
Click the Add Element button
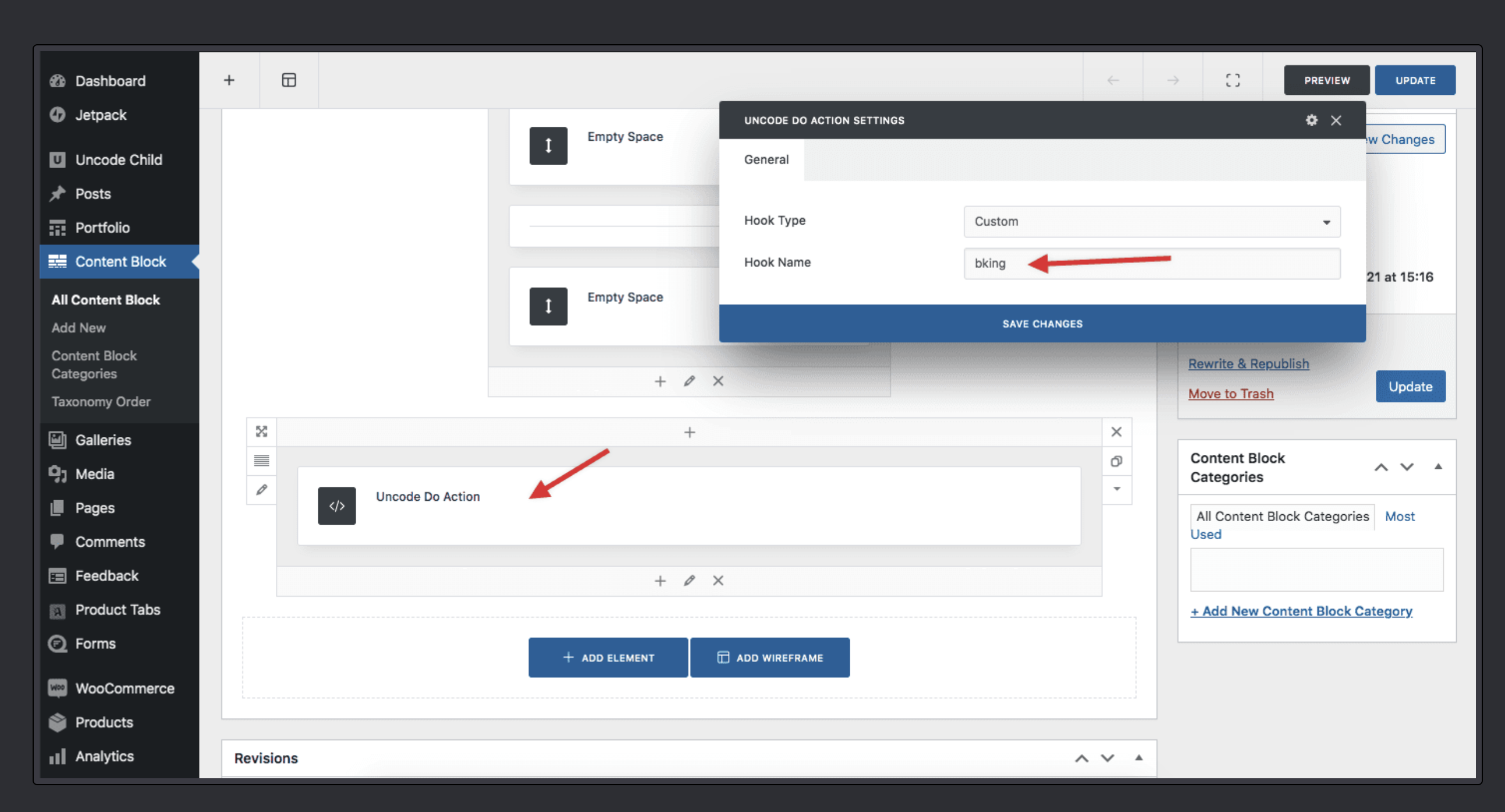(608, 657)
